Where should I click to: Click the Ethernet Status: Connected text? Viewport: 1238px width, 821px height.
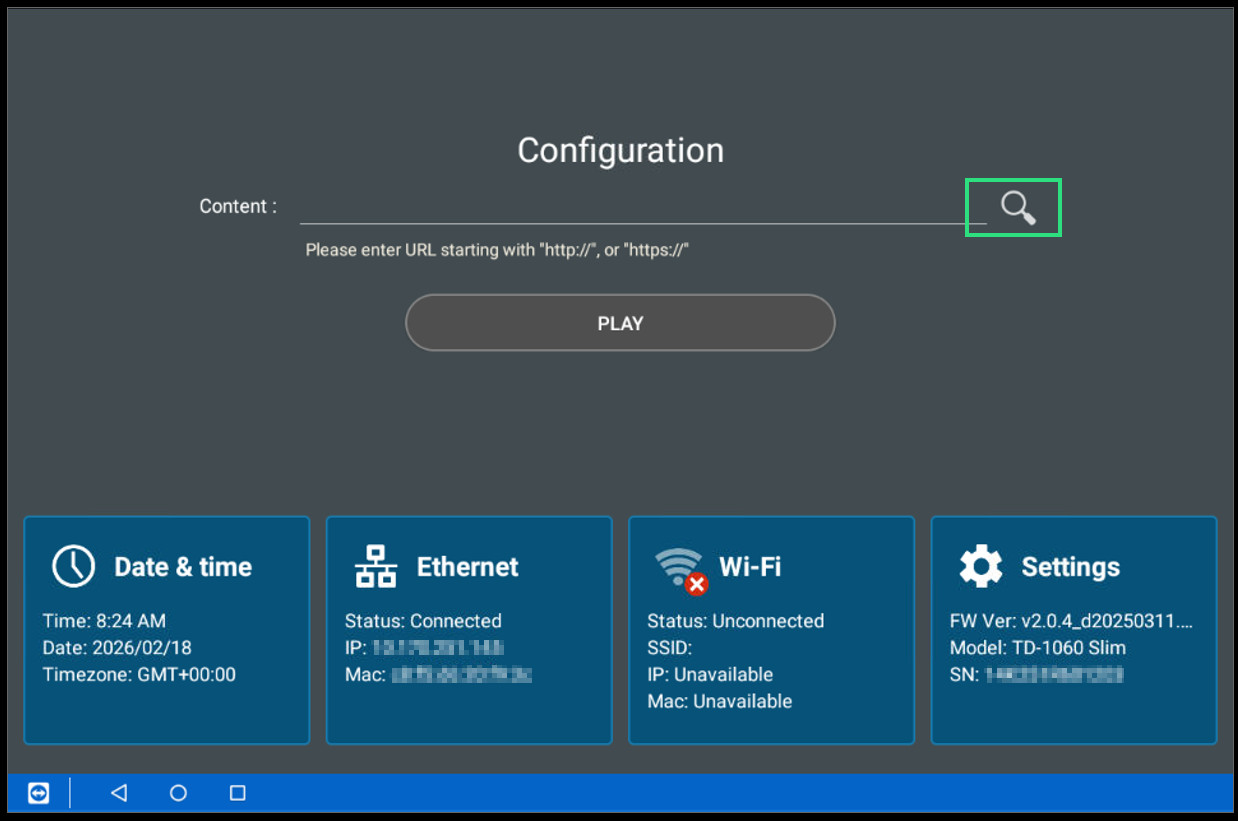423,621
